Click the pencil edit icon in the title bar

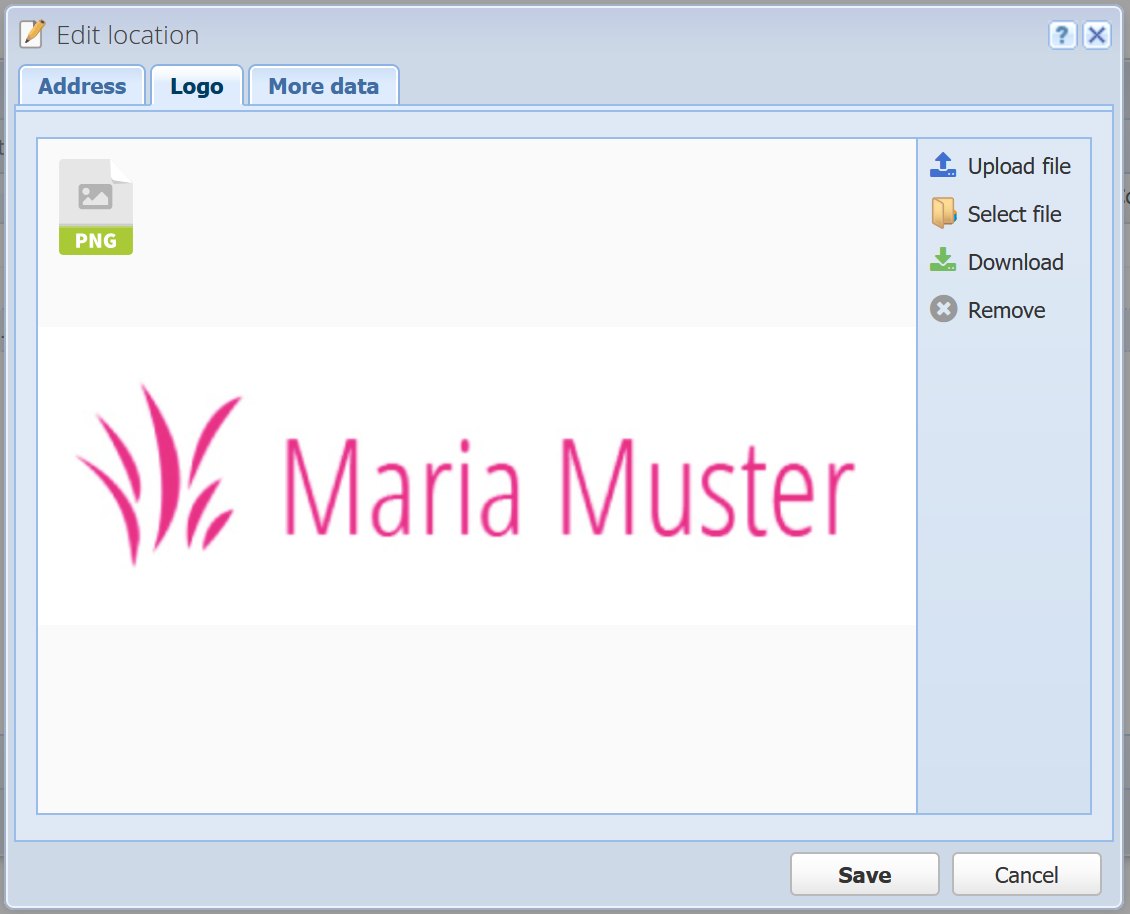[32, 34]
